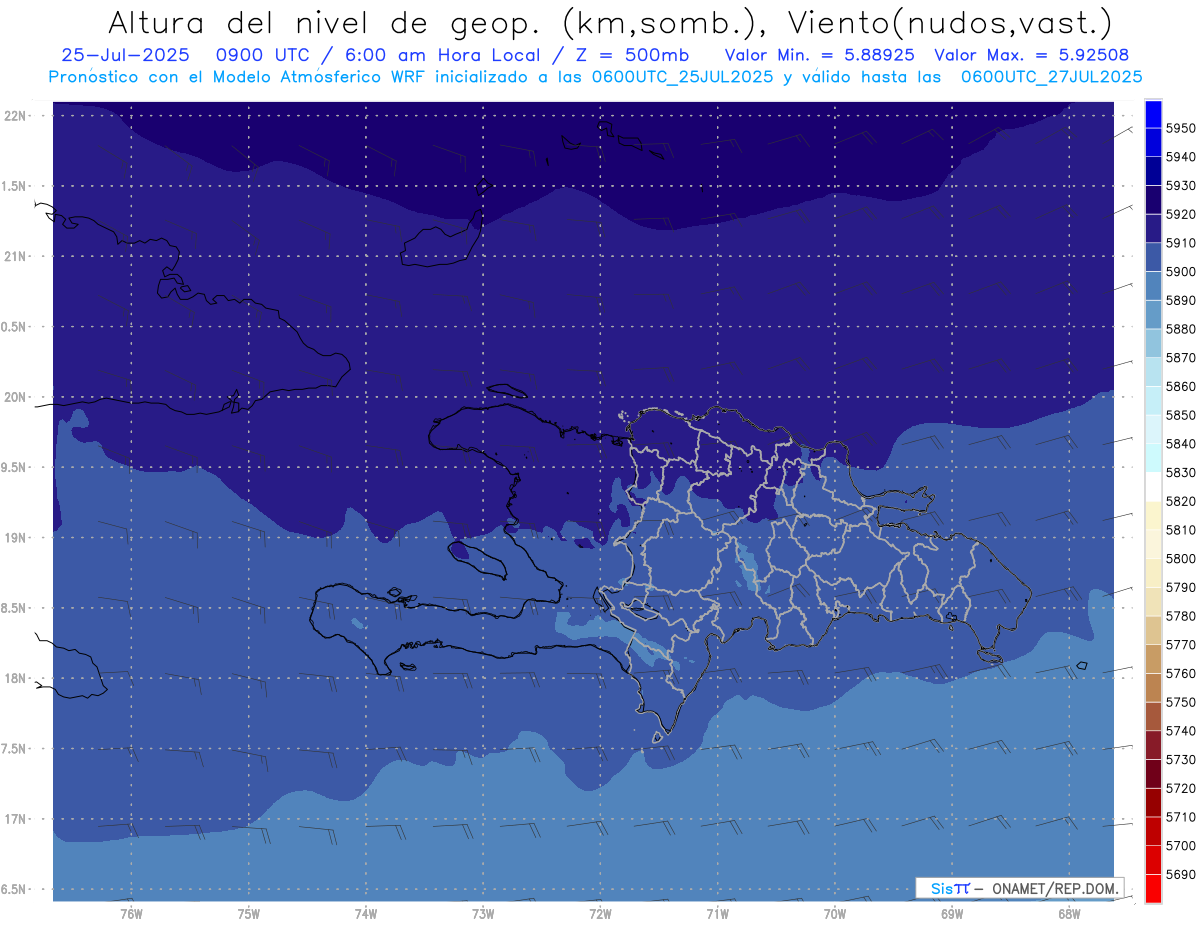Click the 17N latitude axis label
The height and width of the screenshot is (927, 1200).
[16, 819]
